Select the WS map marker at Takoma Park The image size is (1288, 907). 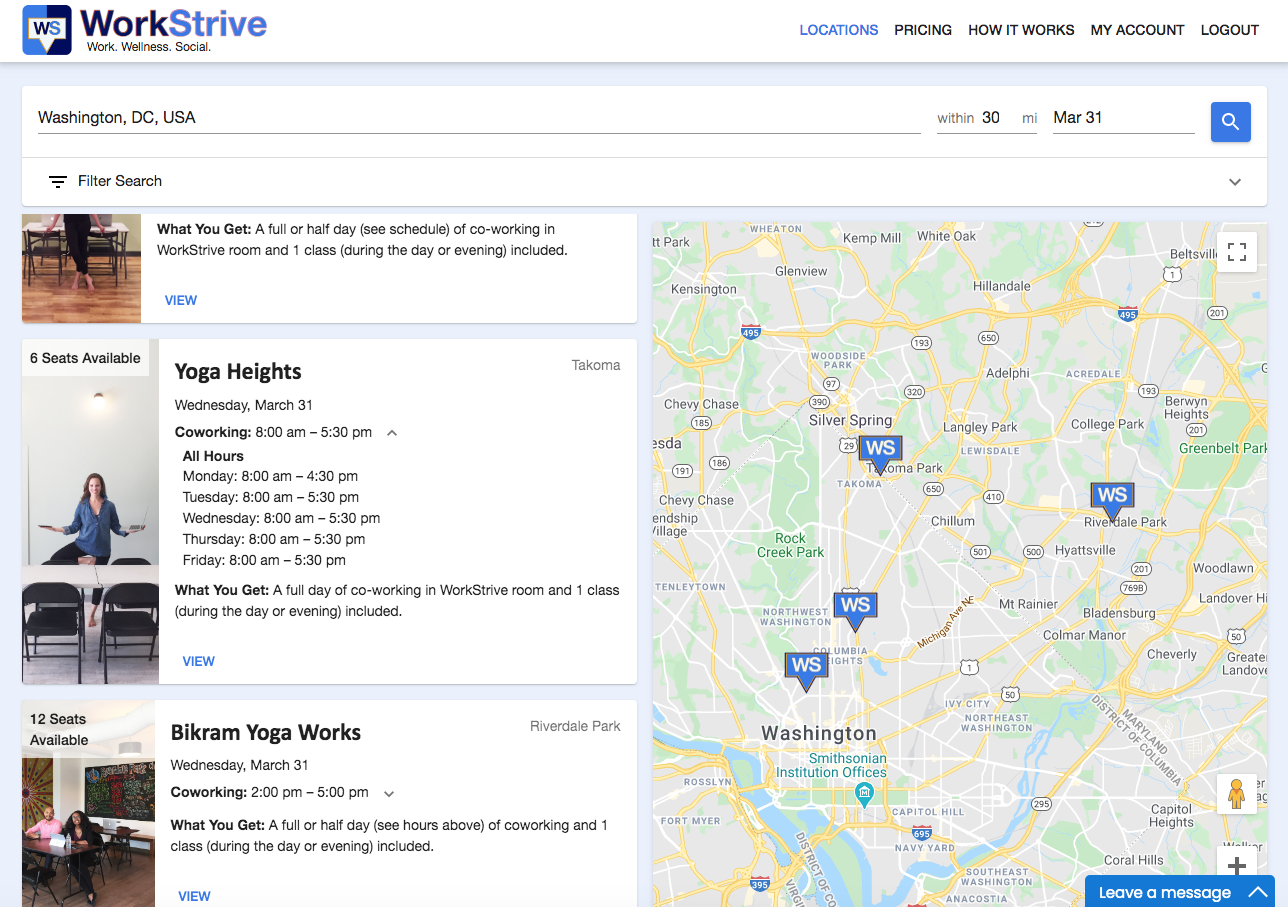click(880, 454)
